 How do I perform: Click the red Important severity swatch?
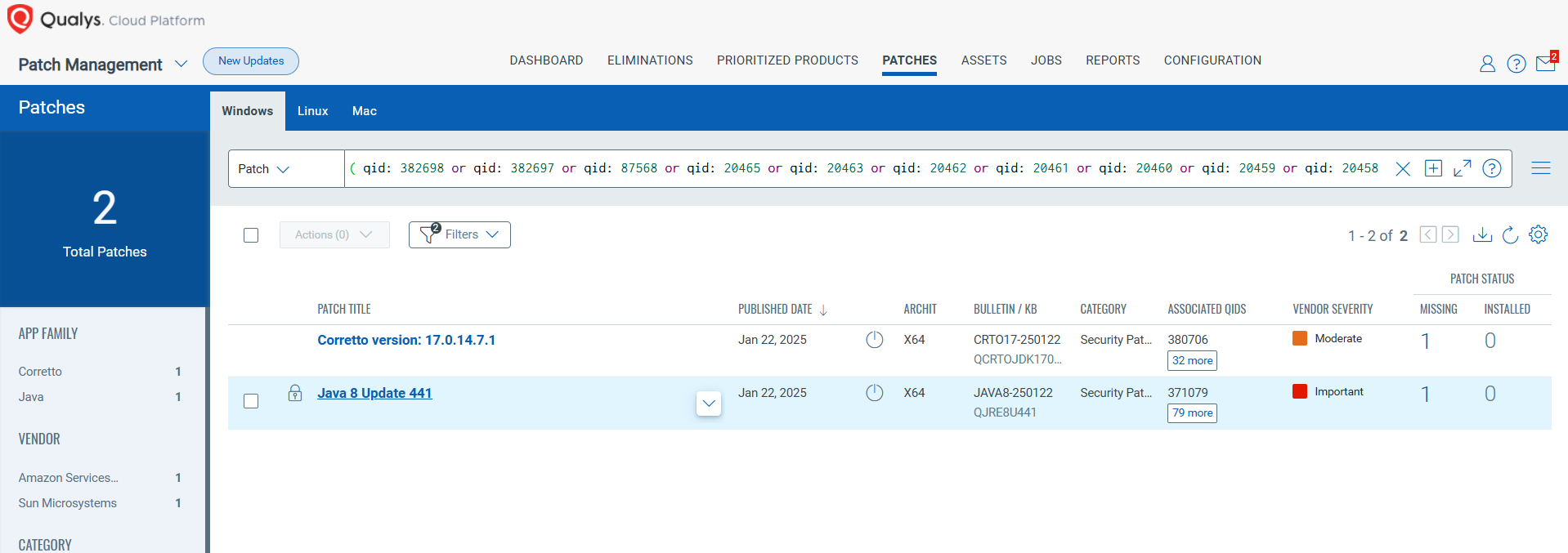click(x=1300, y=391)
